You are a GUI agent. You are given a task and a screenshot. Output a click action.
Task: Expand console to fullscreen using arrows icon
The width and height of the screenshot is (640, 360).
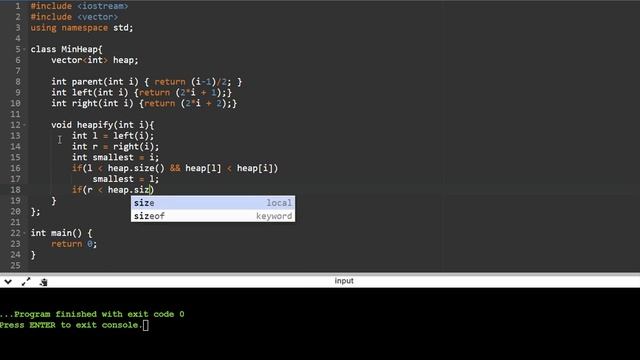point(26,282)
